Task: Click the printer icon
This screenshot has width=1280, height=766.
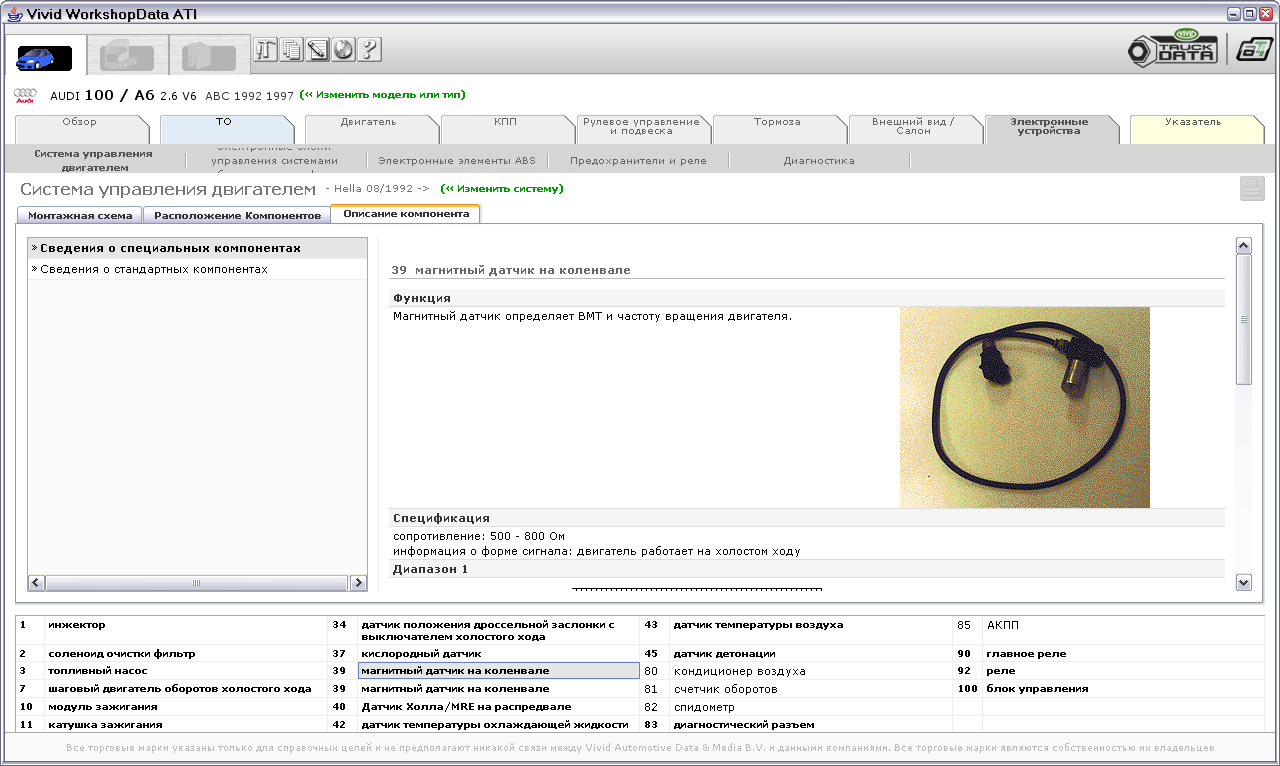Action: click(1252, 189)
